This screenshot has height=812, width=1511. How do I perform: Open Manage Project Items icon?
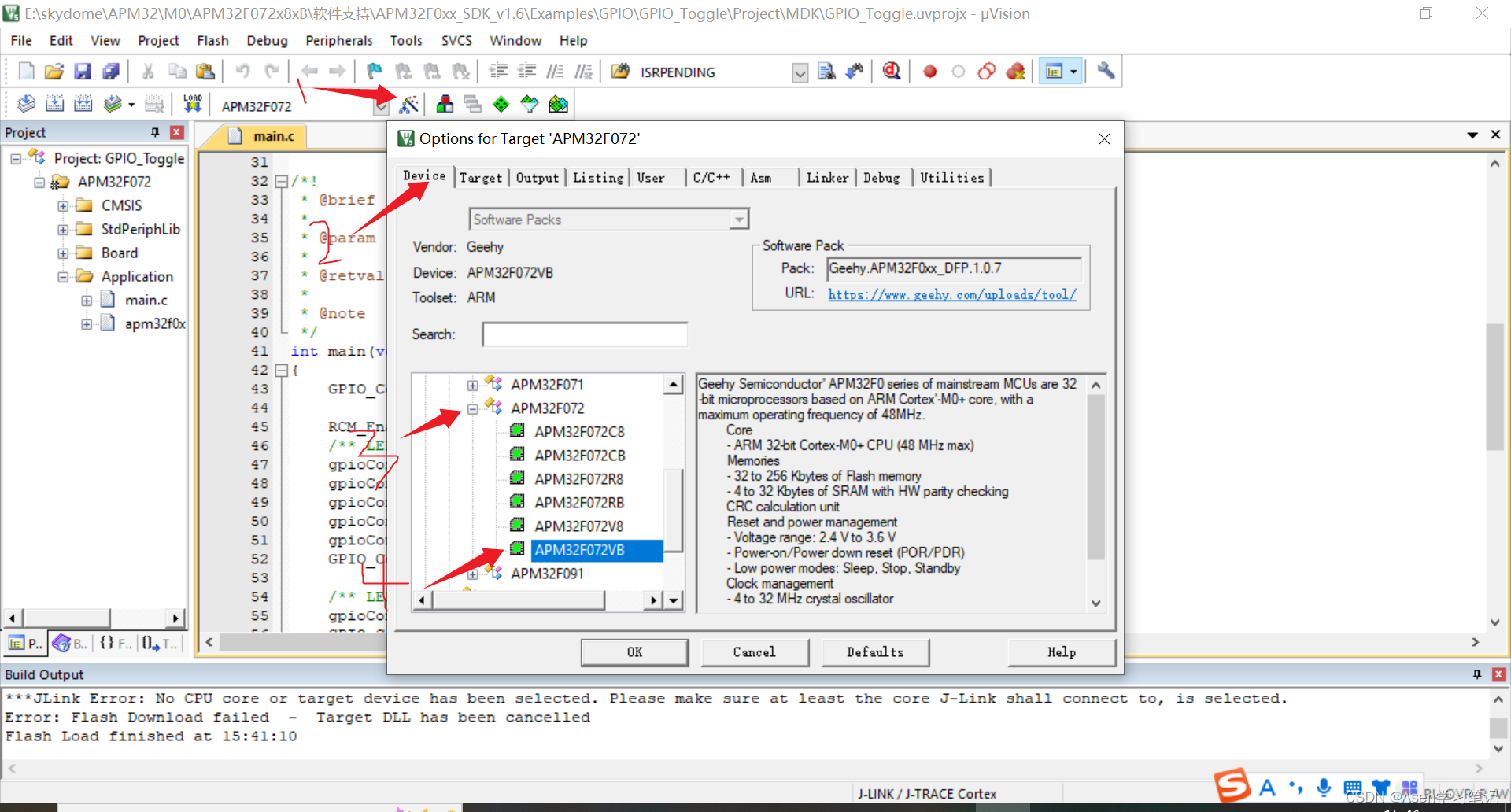tap(445, 104)
